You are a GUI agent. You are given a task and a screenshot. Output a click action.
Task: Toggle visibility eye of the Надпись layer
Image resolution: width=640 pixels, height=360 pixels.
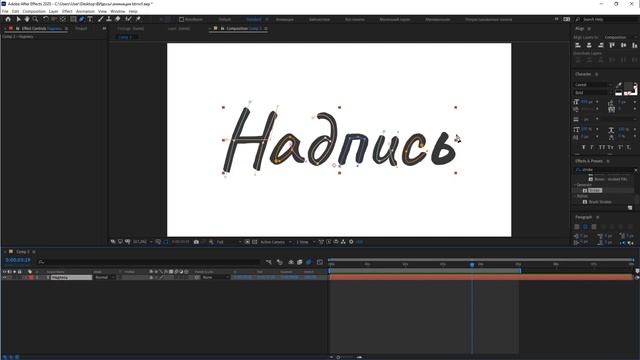pyautogui.click(x=4, y=278)
